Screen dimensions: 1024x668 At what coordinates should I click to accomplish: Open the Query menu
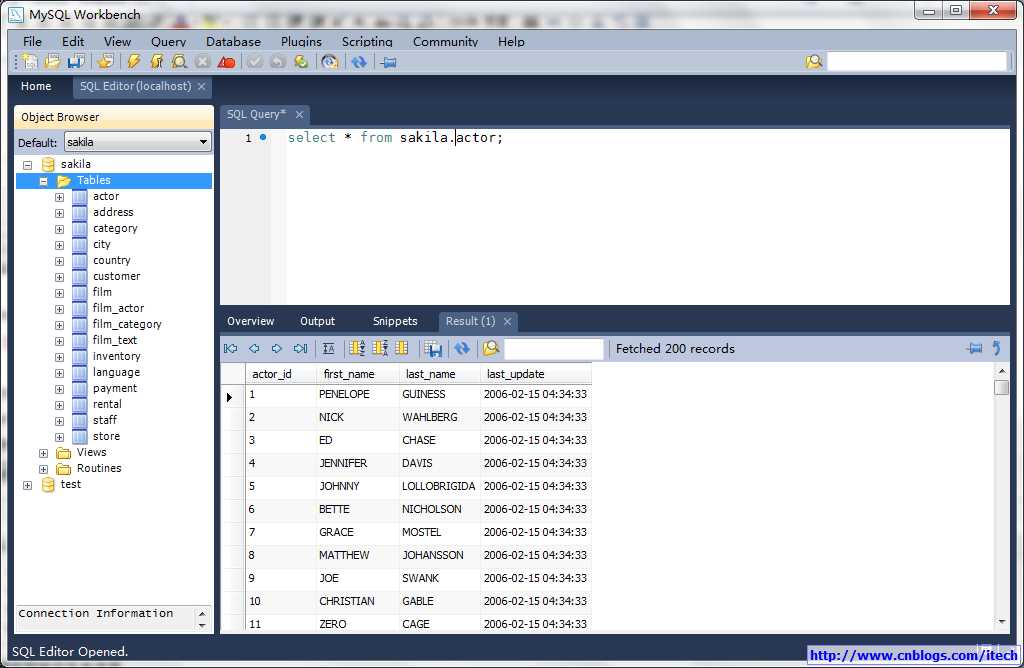(168, 41)
